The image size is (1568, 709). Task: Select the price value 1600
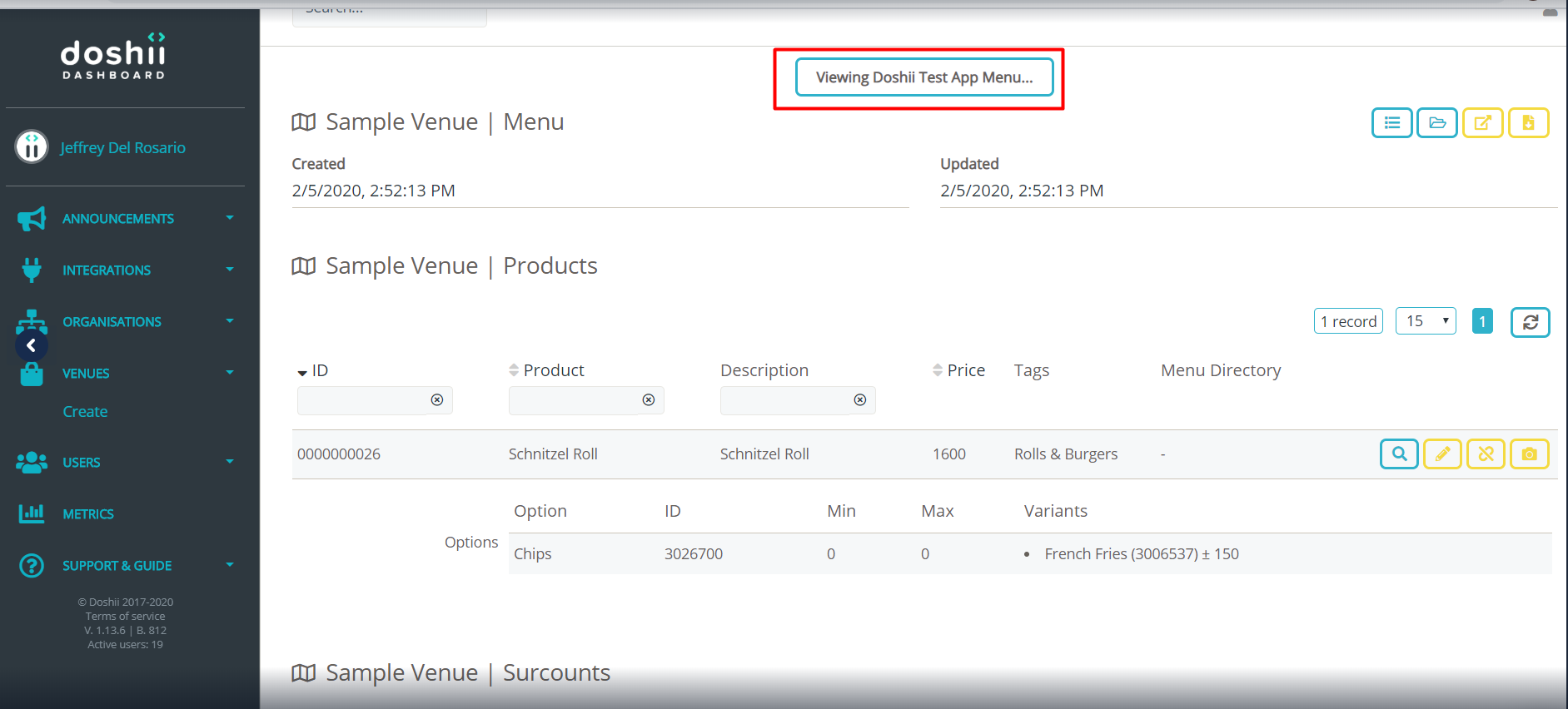[x=949, y=454]
